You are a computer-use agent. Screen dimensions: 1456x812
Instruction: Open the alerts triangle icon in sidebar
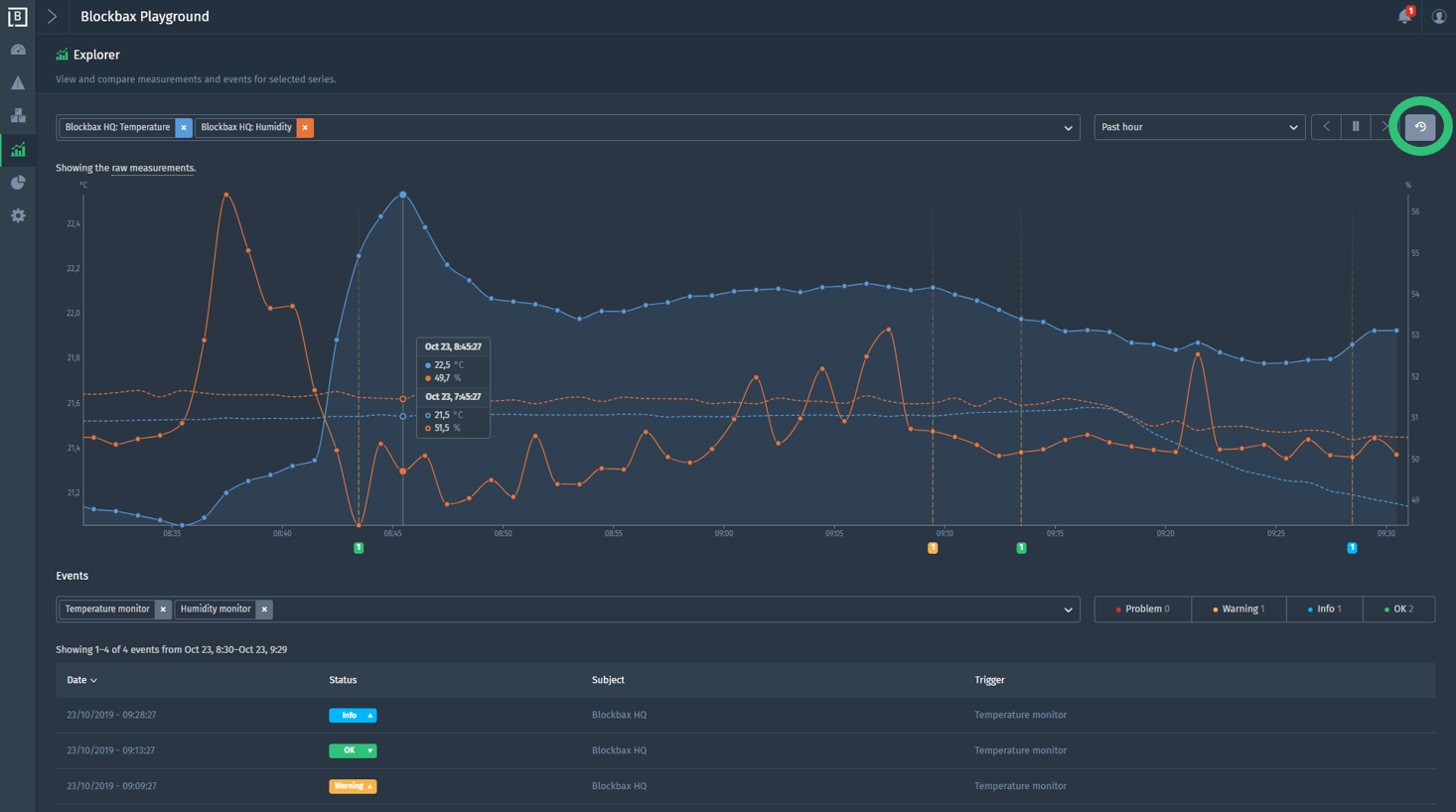tap(18, 83)
